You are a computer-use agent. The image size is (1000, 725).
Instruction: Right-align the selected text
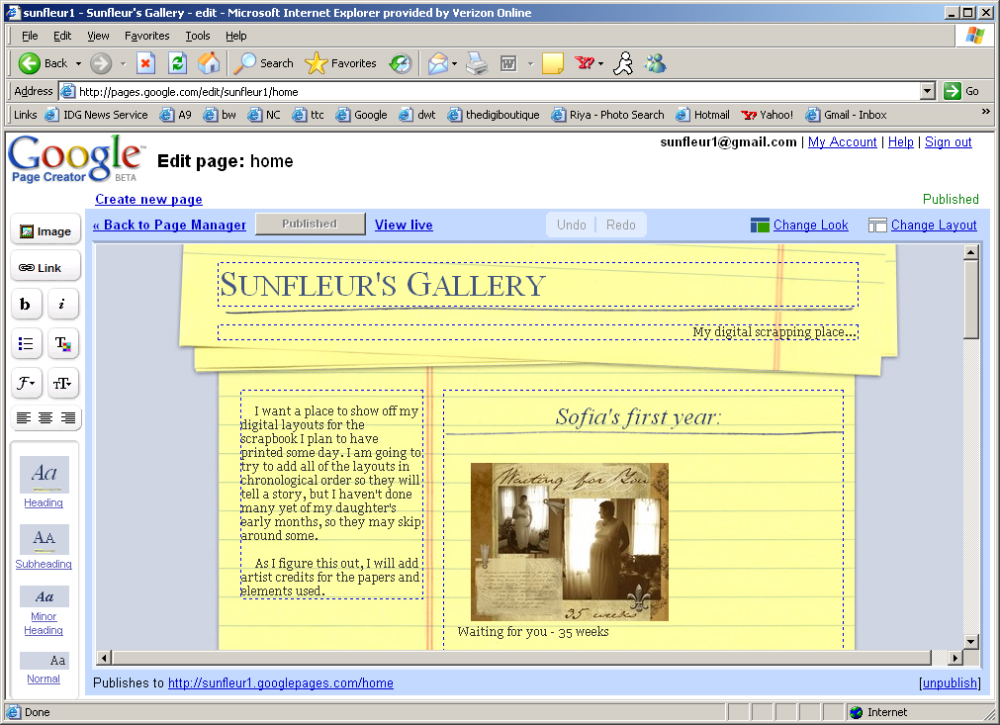tap(68, 418)
